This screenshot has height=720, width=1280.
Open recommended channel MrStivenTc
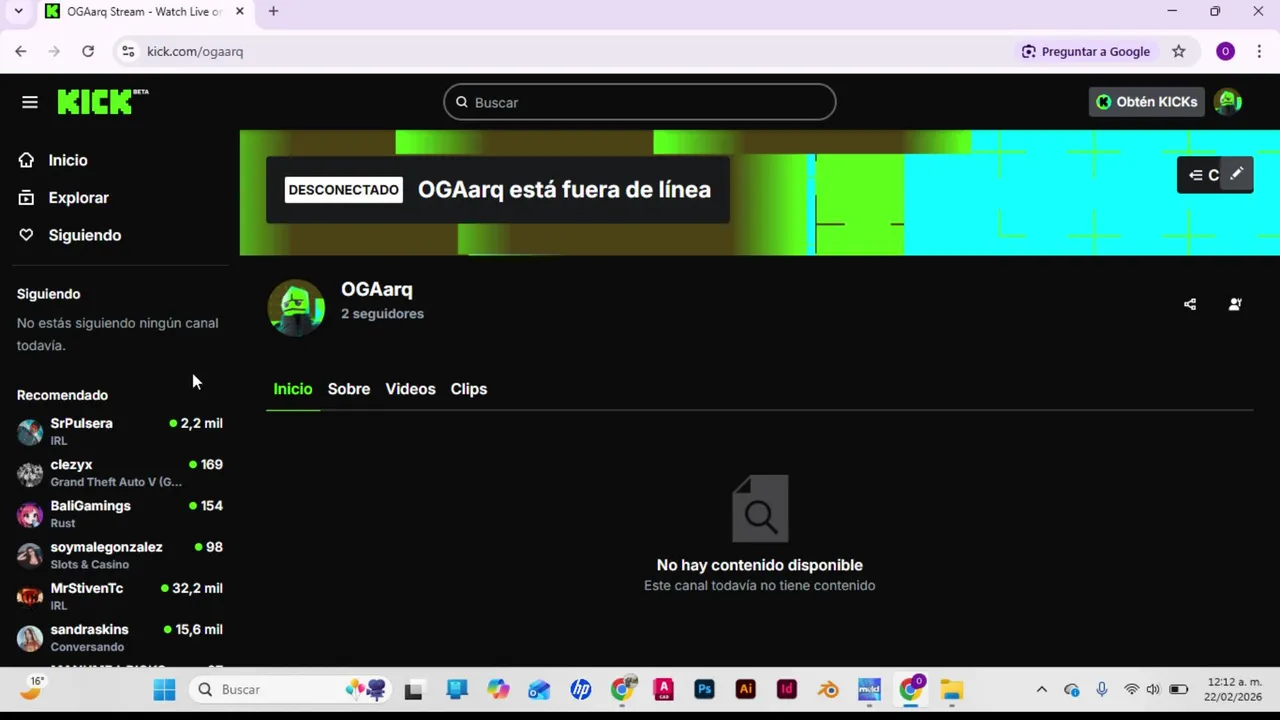click(x=120, y=596)
